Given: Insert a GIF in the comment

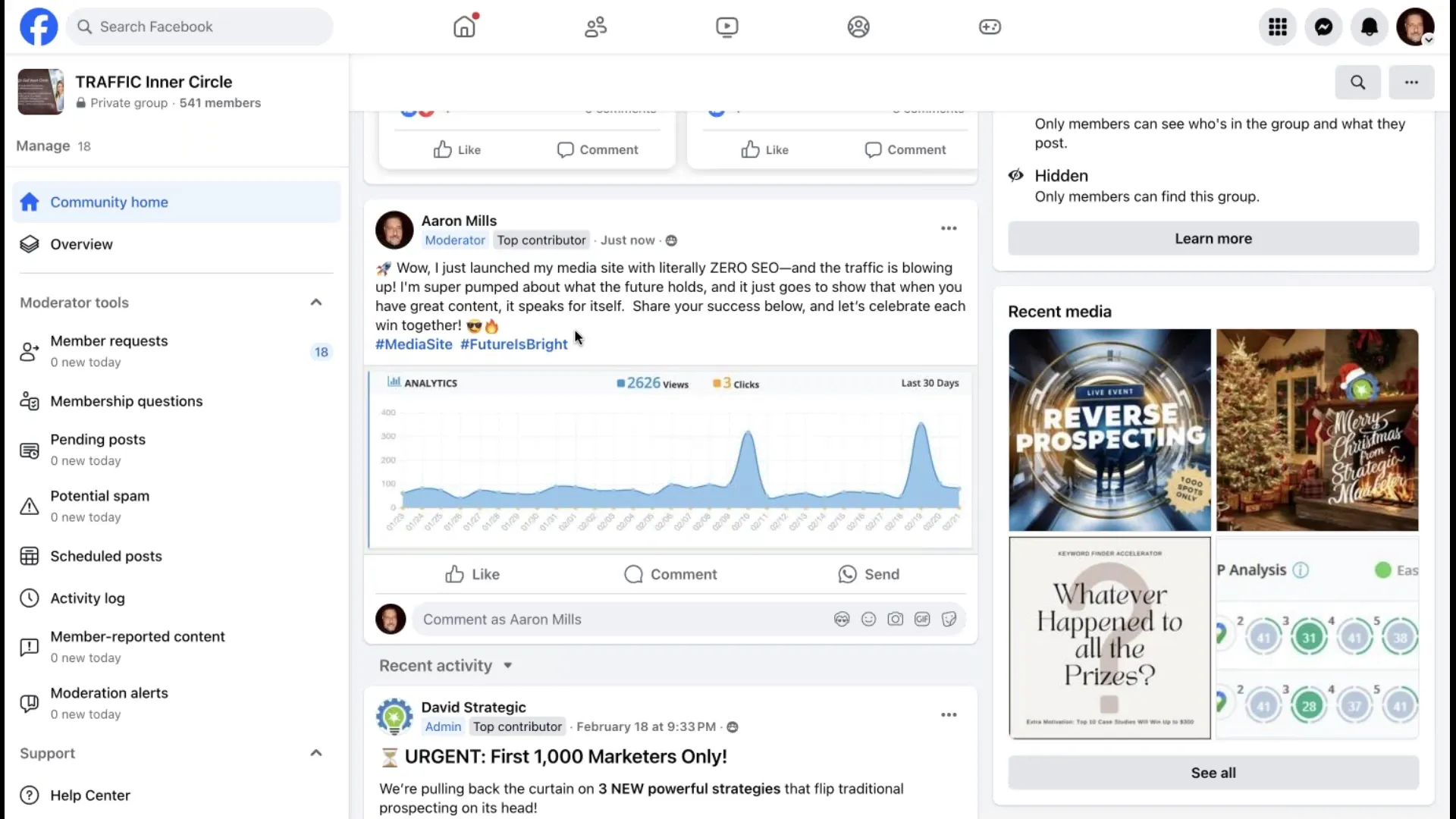Looking at the screenshot, I should pyautogui.click(x=922, y=620).
